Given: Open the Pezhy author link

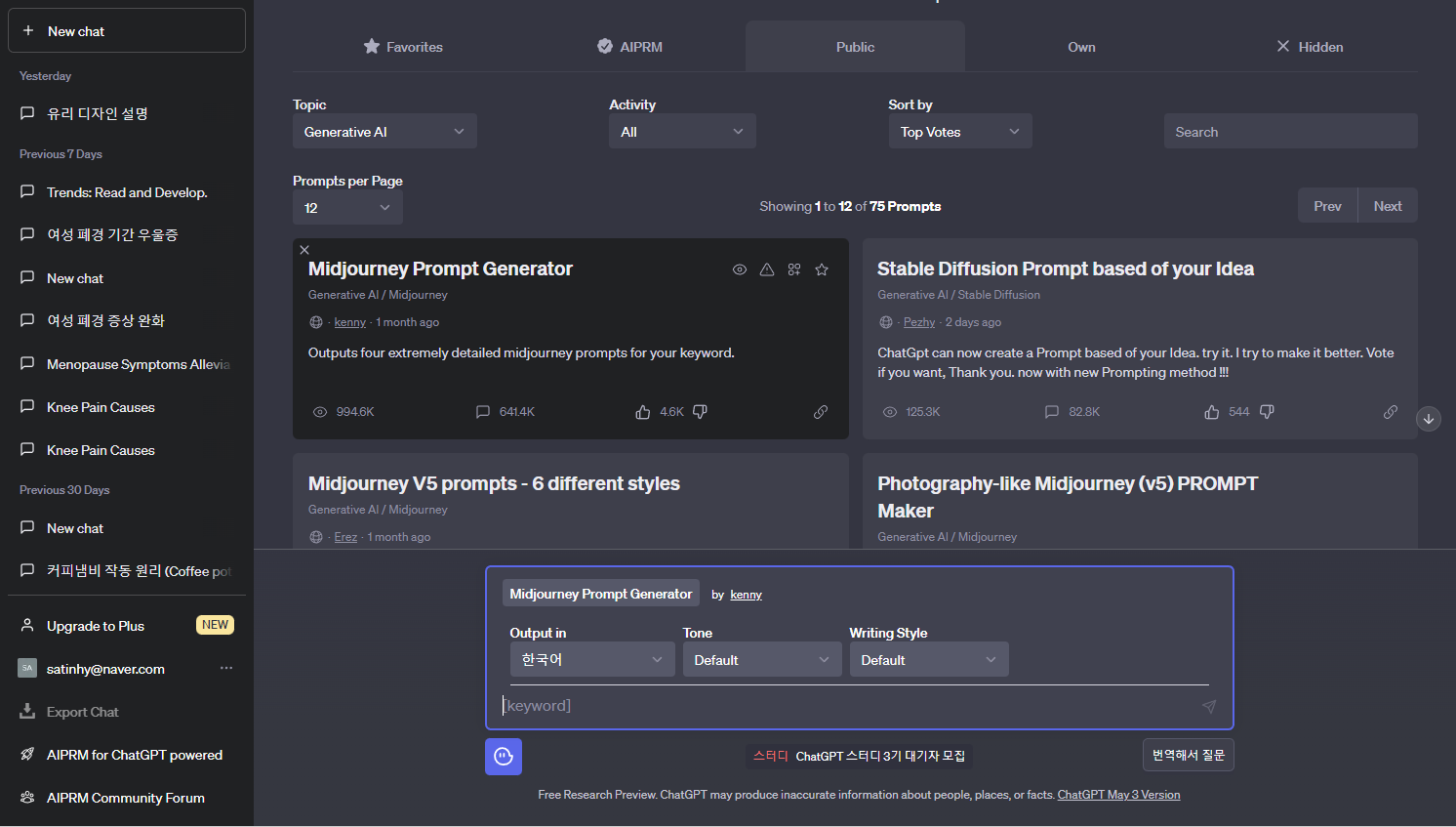Looking at the screenshot, I should [x=919, y=322].
